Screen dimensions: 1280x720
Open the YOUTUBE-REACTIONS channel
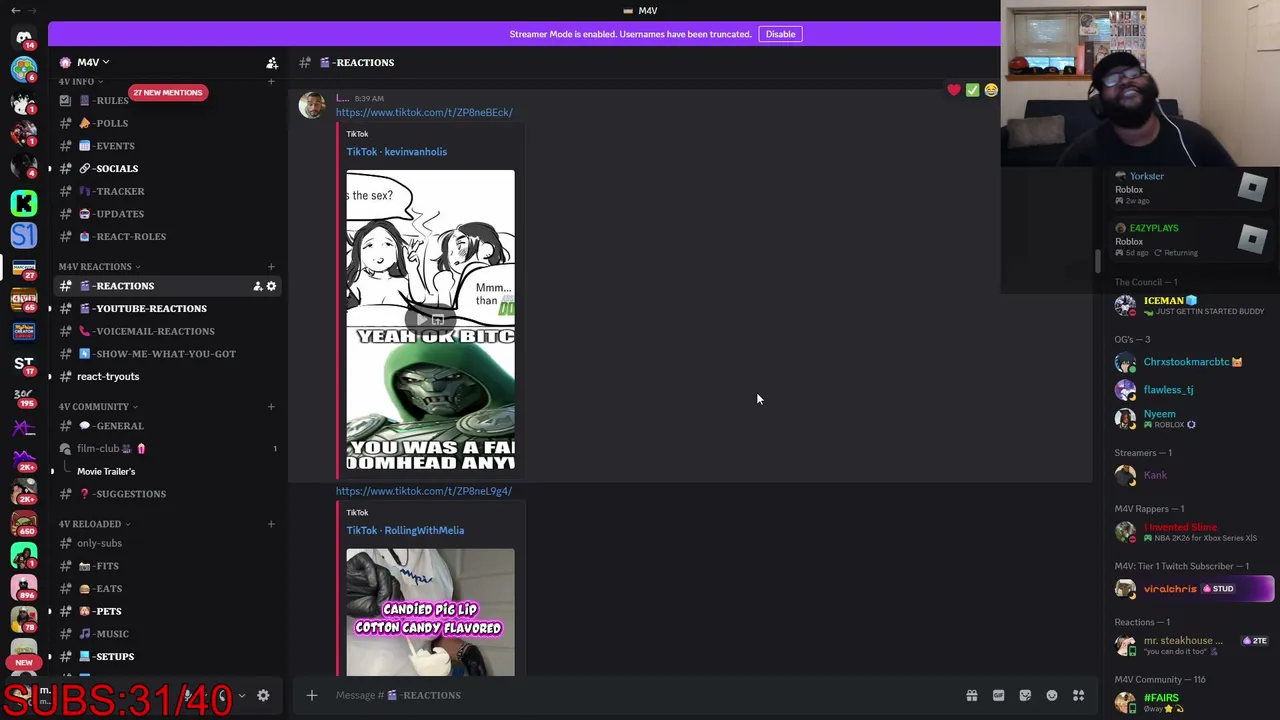click(x=167, y=308)
